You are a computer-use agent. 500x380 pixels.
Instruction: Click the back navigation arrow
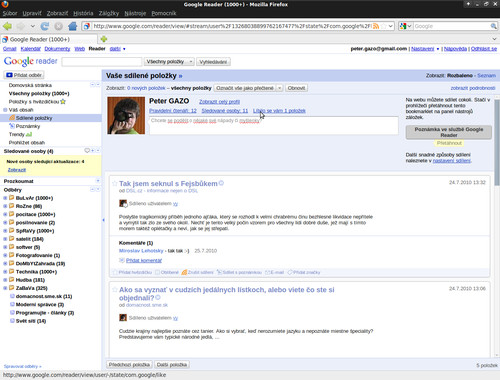7,26
